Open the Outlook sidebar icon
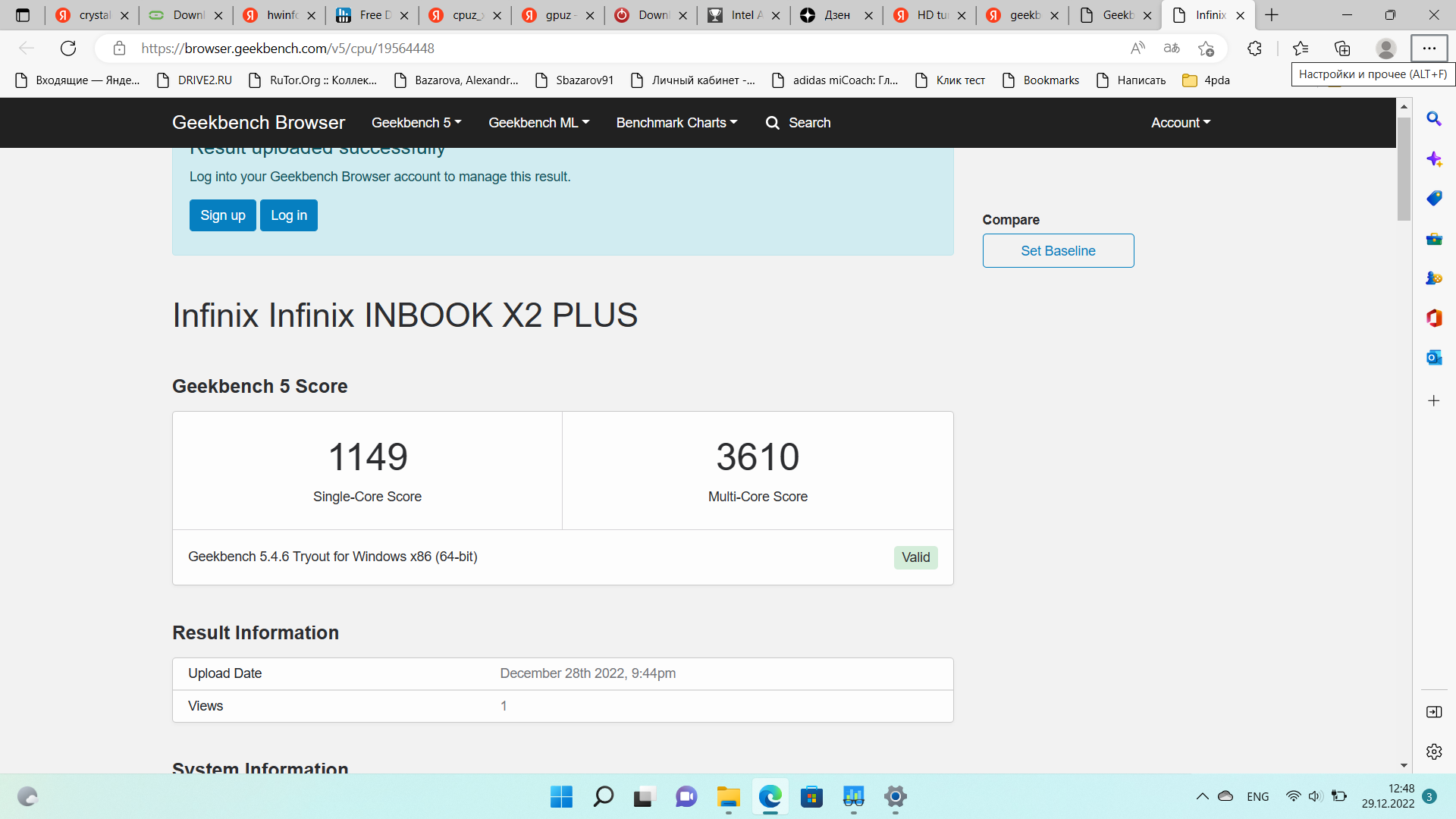The width and height of the screenshot is (1456, 819). click(1434, 357)
